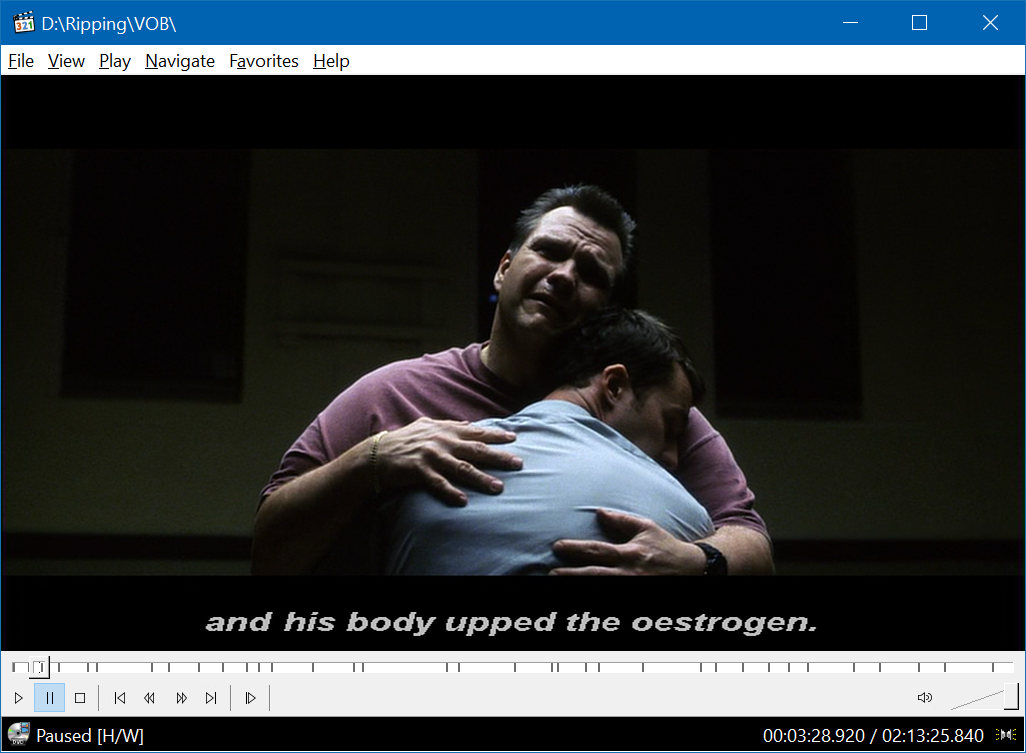Screen dimensions: 1026x753
Task: Step one frame forward
Action: tap(250, 698)
